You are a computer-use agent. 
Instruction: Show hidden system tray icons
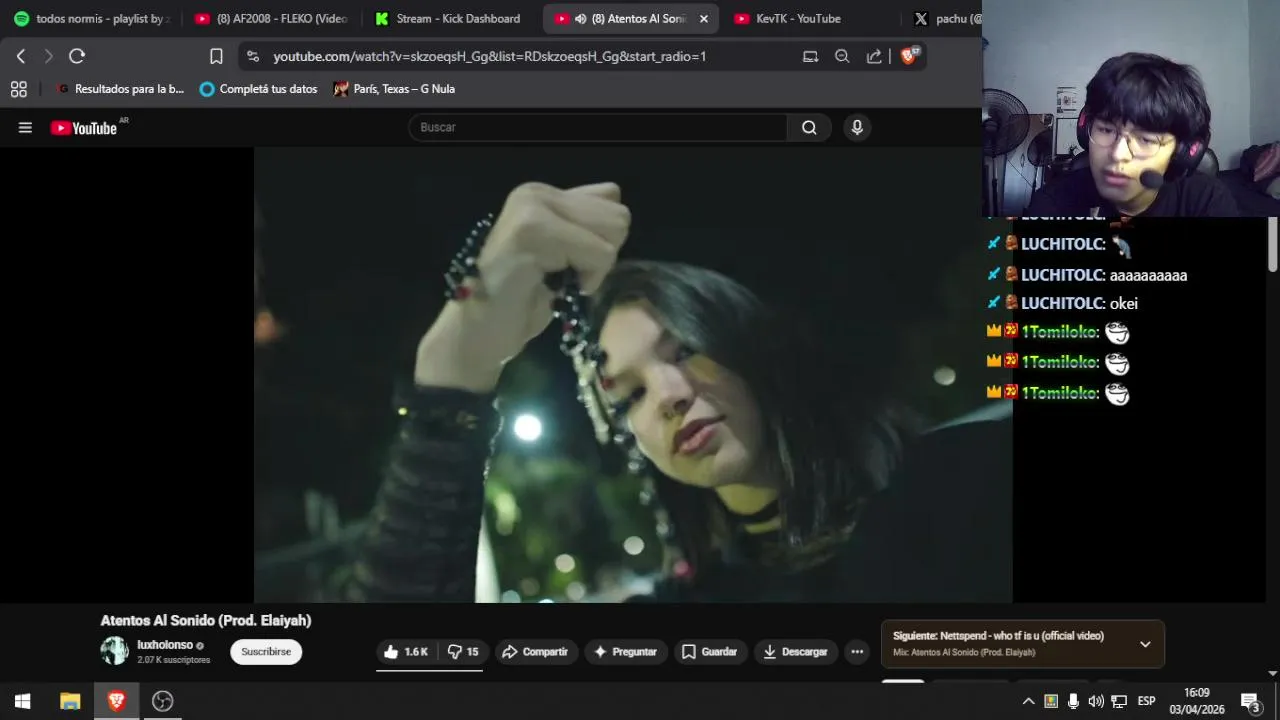pyautogui.click(x=1028, y=701)
